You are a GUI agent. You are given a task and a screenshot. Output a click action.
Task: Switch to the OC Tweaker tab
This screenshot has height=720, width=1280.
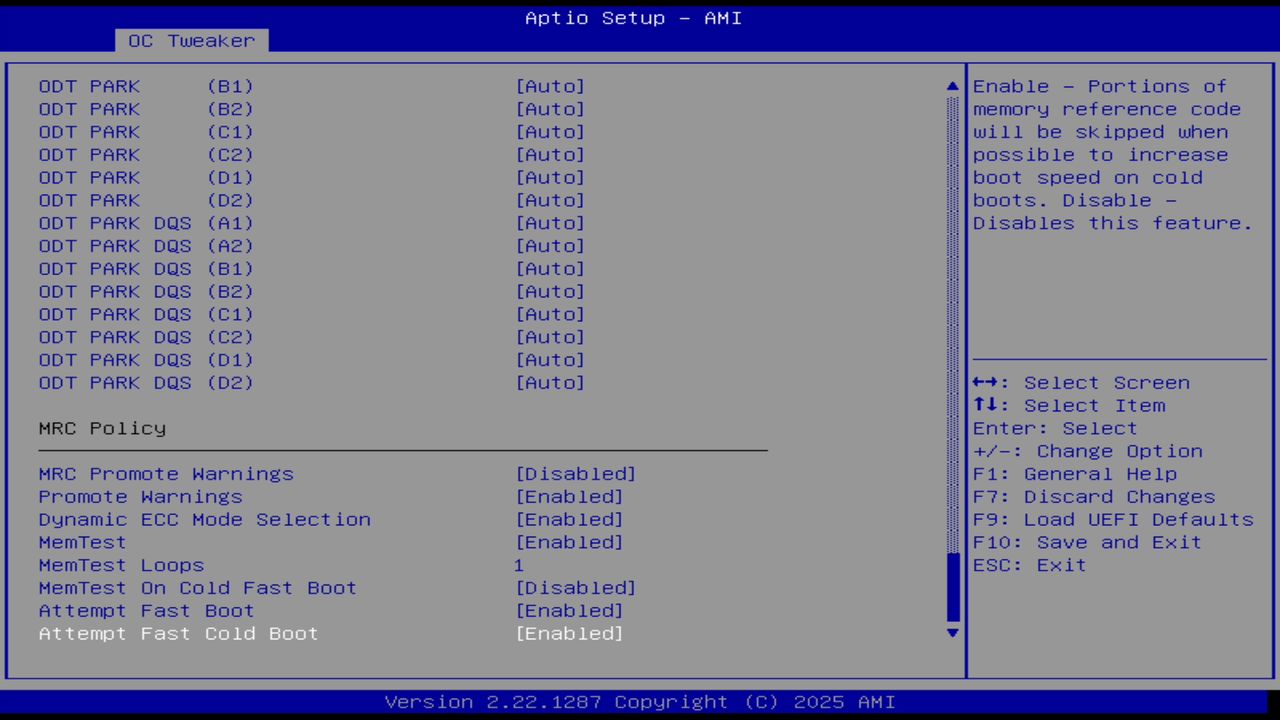pyautogui.click(x=191, y=41)
